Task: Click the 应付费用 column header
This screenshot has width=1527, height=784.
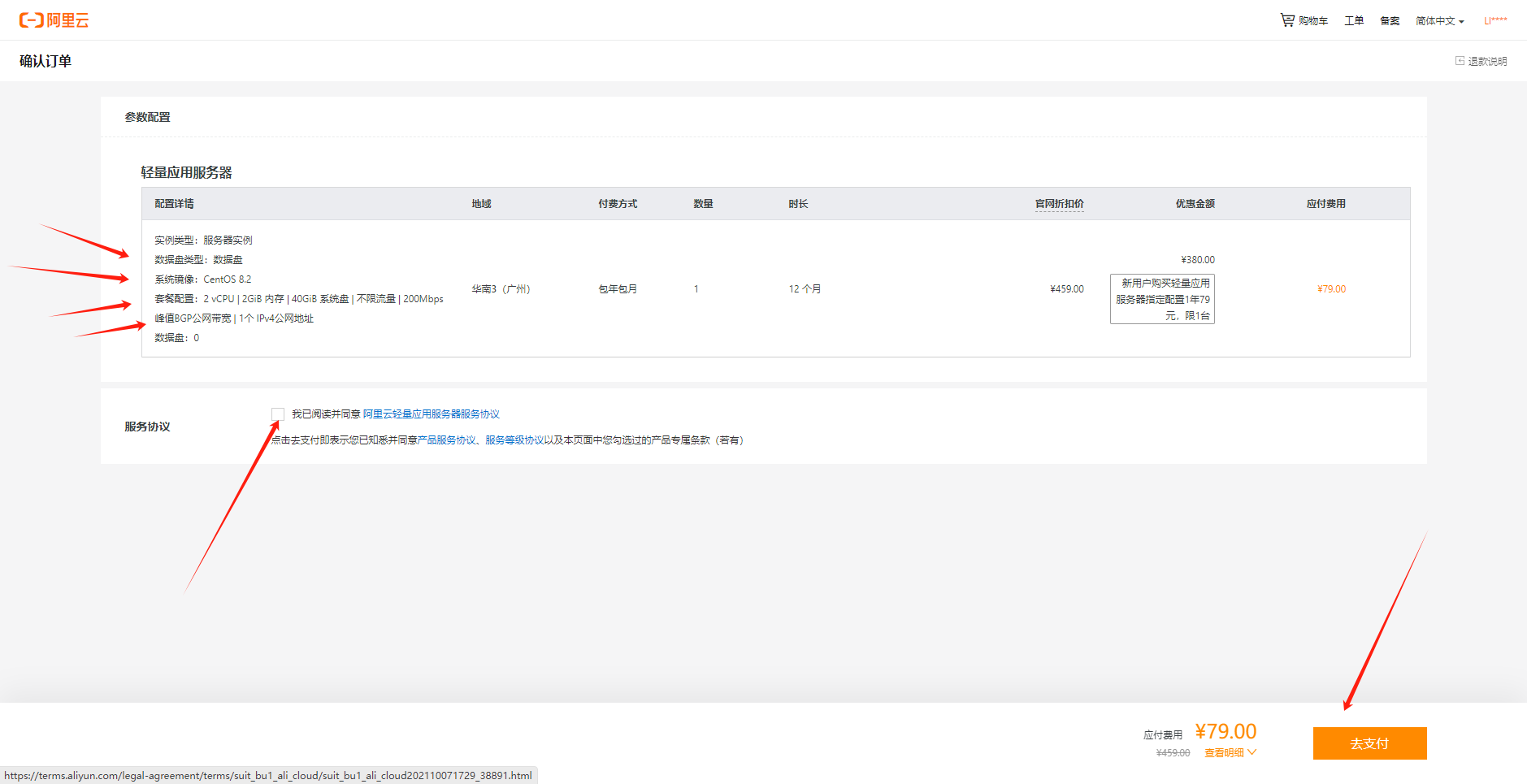Action: click(x=1325, y=204)
